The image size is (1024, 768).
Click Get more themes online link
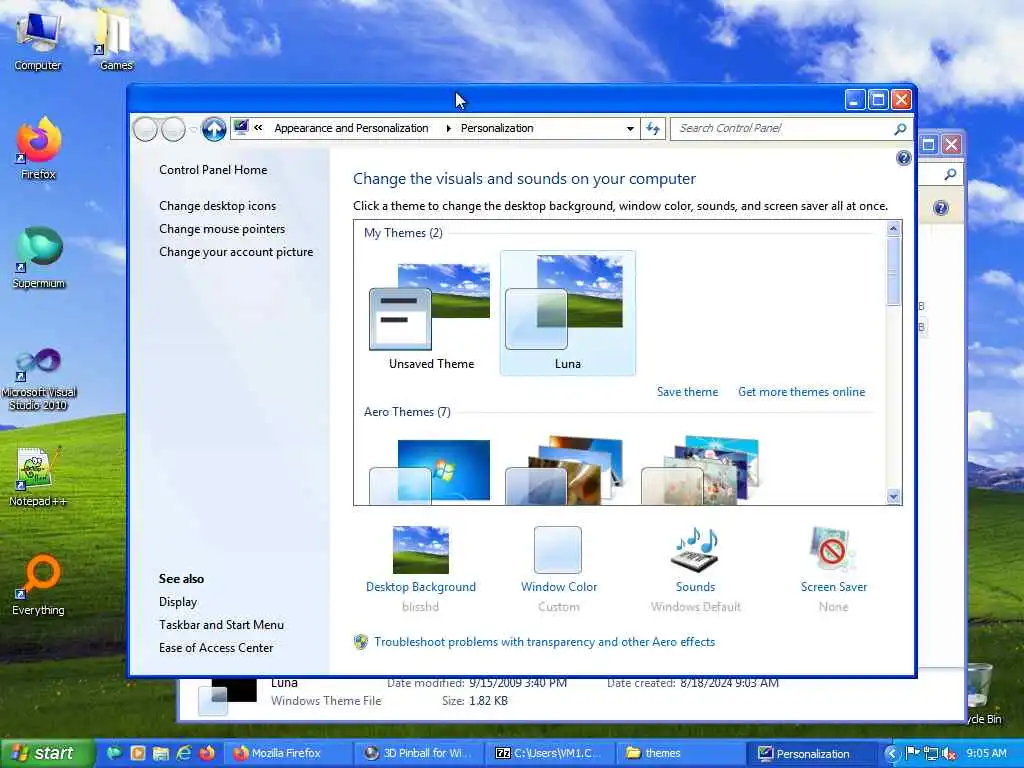pos(801,392)
